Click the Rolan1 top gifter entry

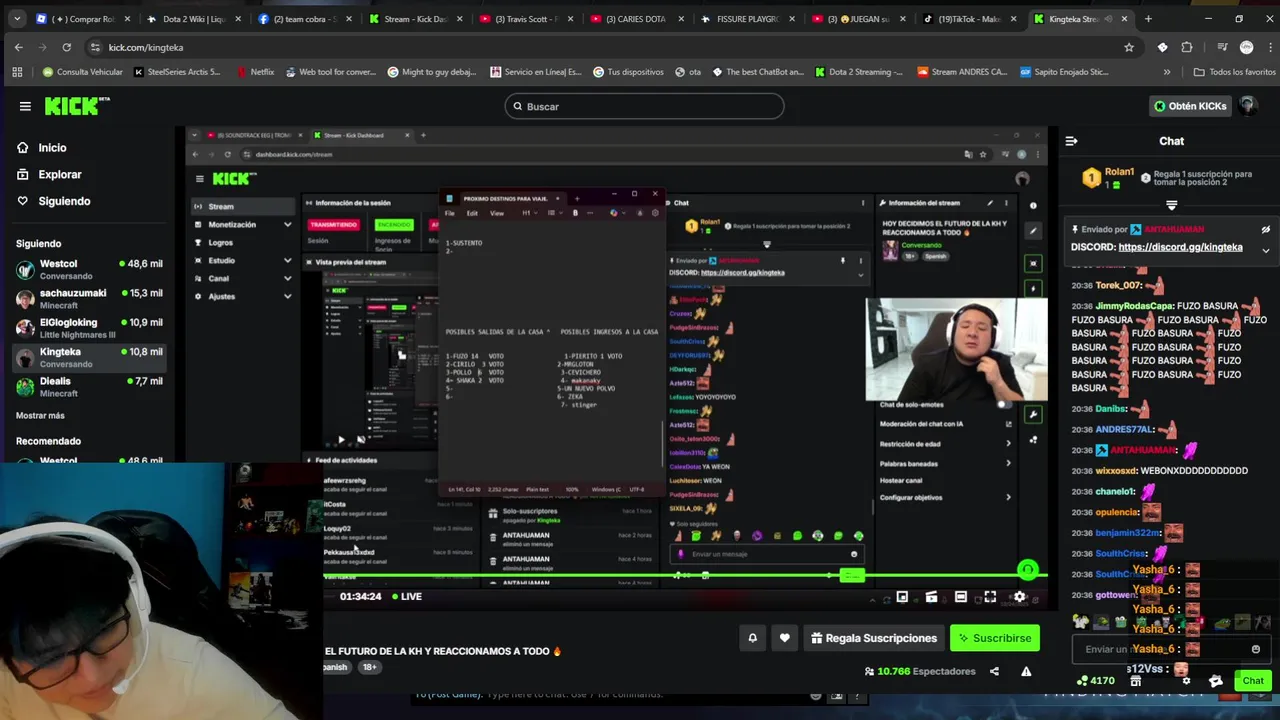(1108, 177)
